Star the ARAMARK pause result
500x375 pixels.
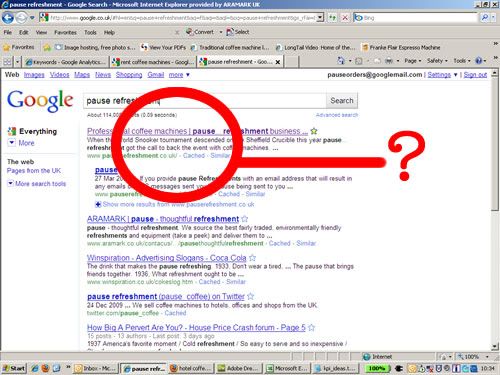[245, 219]
